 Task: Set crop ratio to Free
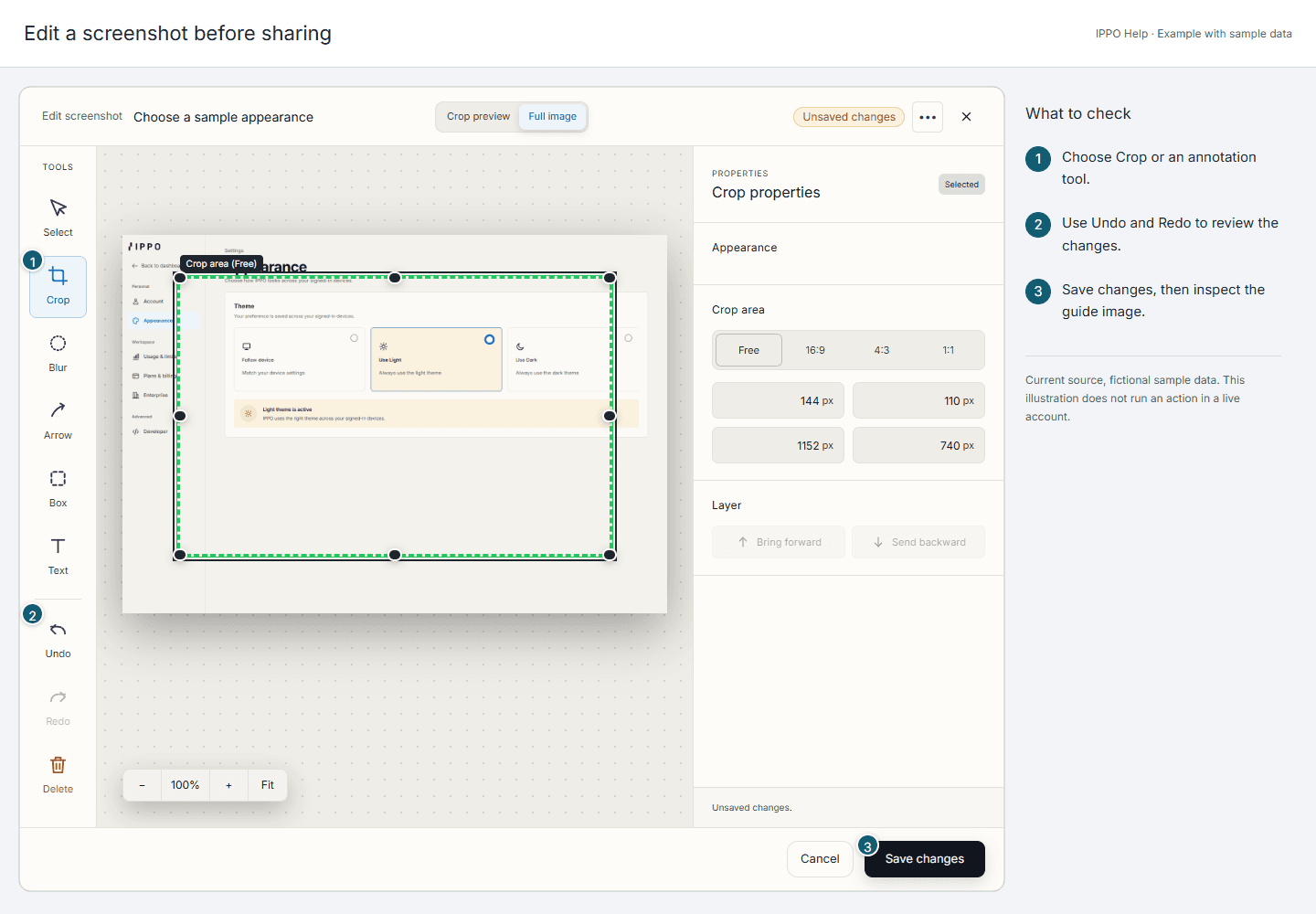(x=748, y=350)
